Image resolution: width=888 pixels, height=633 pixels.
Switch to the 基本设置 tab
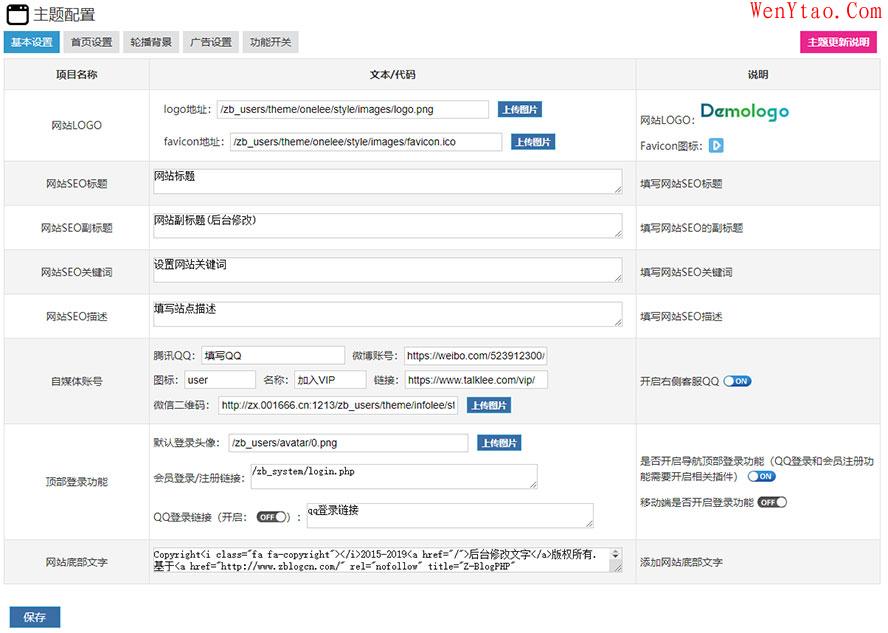(32, 42)
